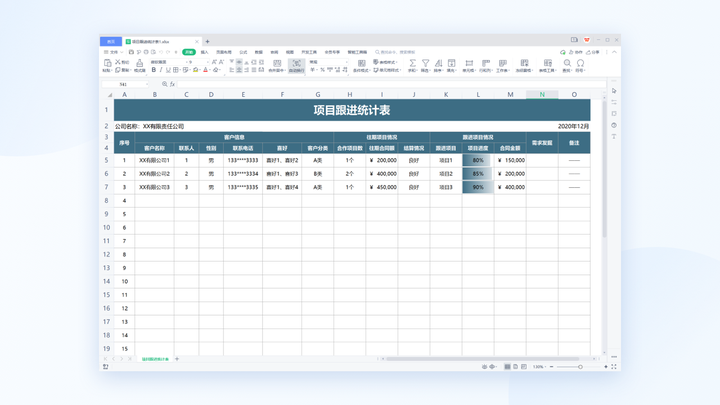Click the Select All corner of the grid
This screenshot has height=405, width=720.
click(110, 95)
